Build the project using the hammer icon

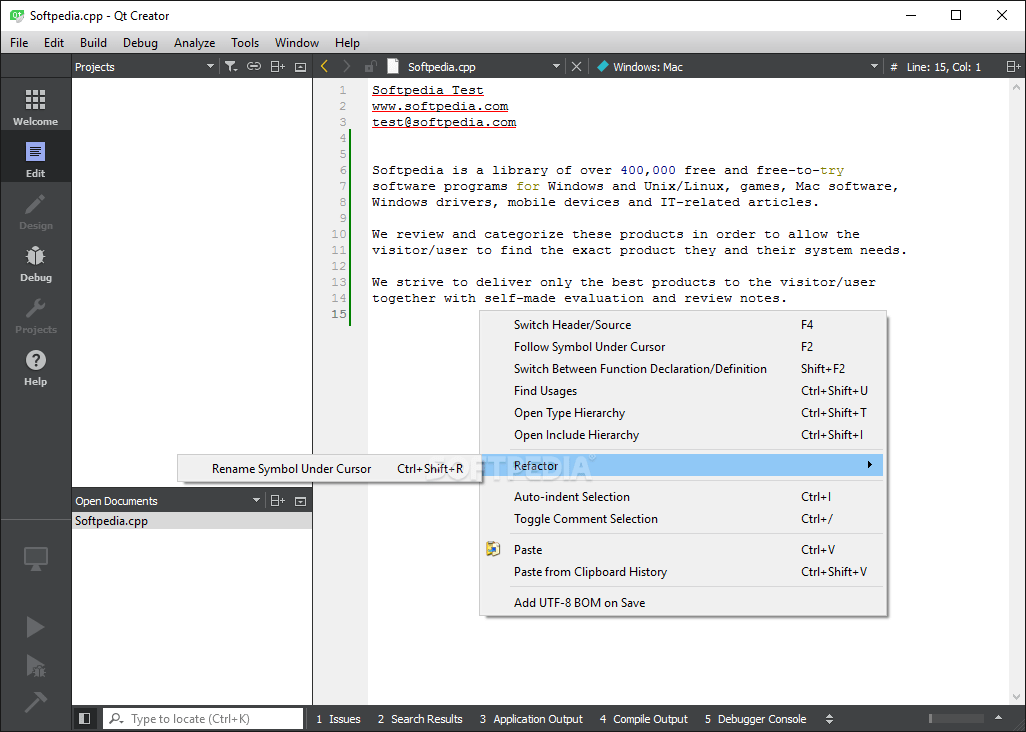pos(35,703)
